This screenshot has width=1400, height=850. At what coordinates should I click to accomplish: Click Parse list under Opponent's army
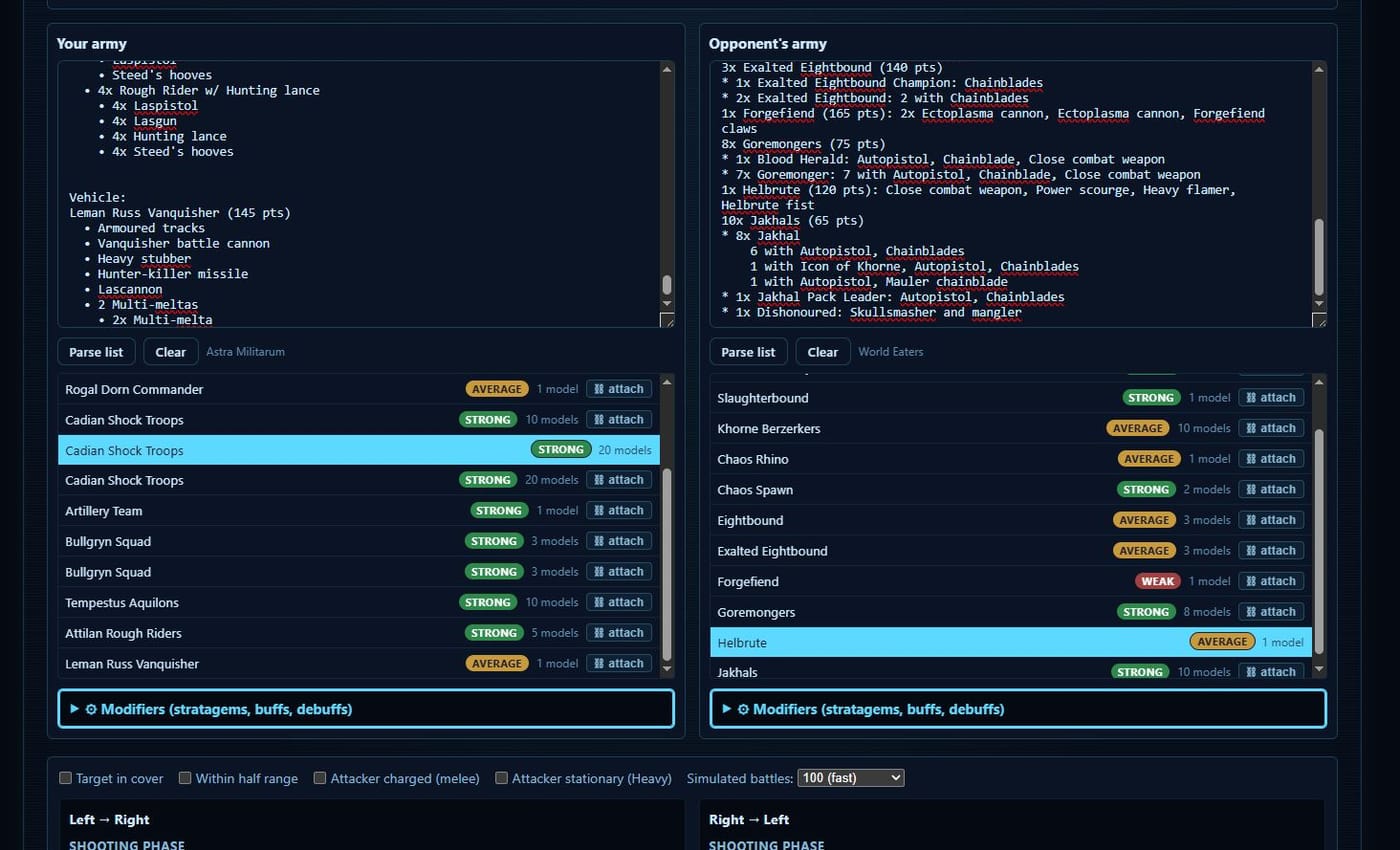749,352
